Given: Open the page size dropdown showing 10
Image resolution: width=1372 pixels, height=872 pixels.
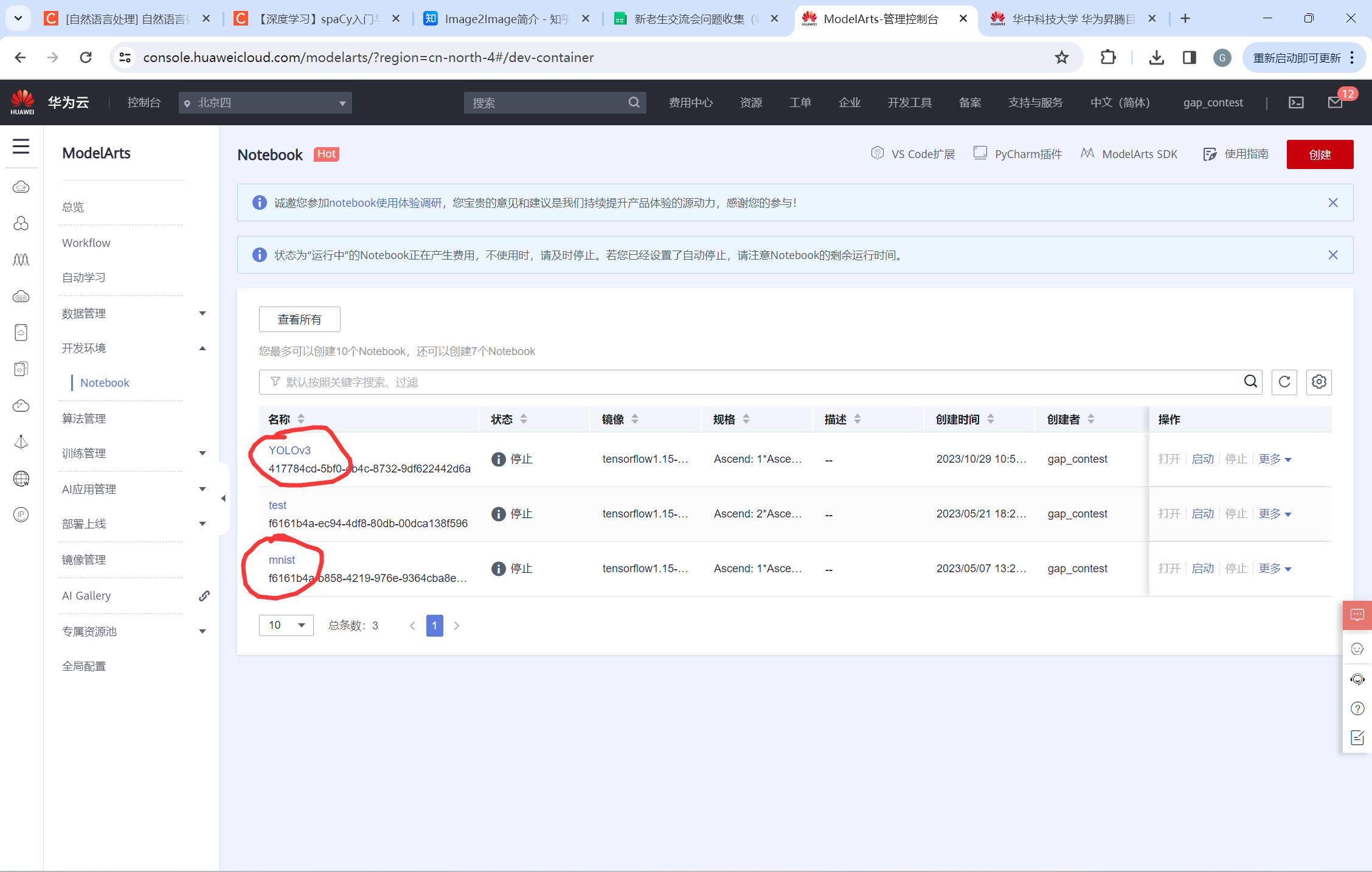Looking at the screenshot, I should 286,625.
